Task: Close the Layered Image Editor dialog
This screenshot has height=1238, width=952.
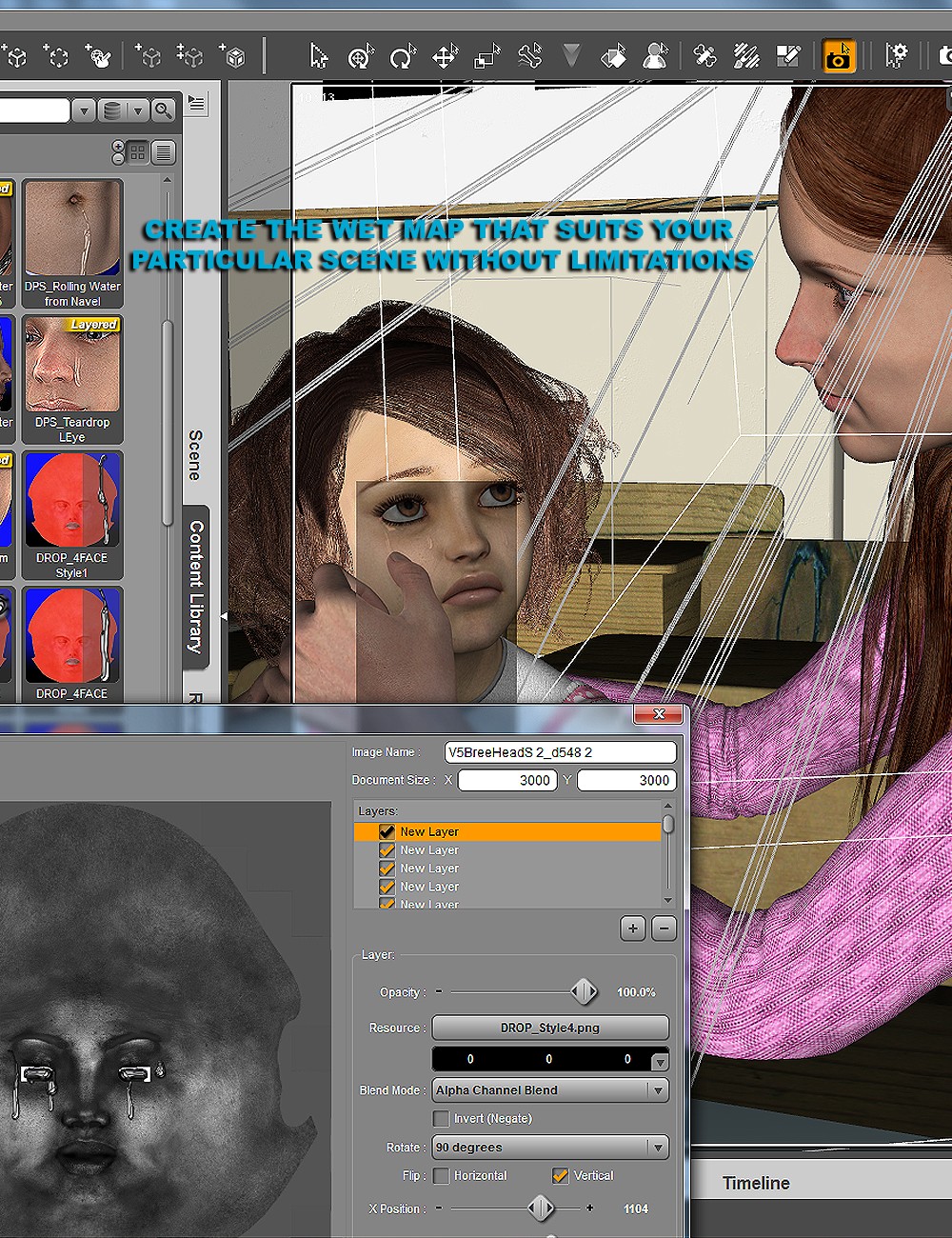Action: 659,714
